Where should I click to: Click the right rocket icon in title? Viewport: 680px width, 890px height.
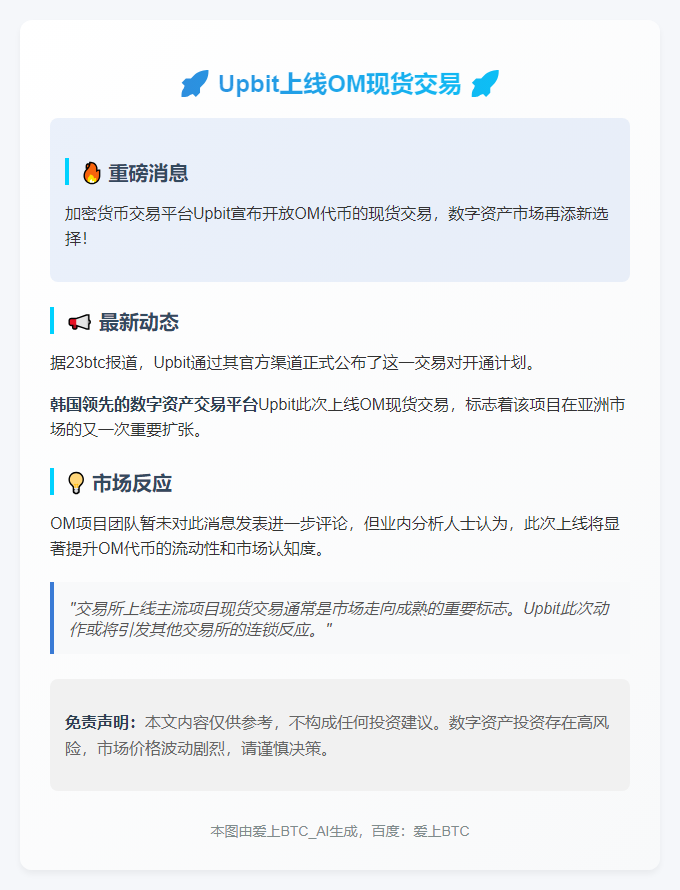click(485, 83)
